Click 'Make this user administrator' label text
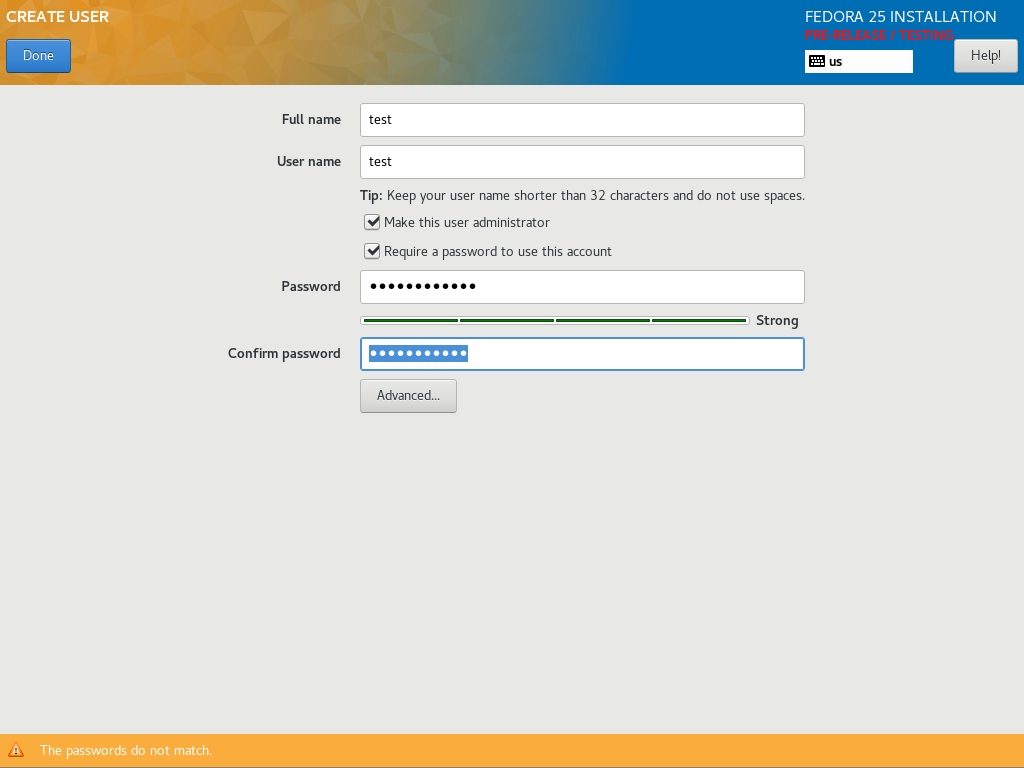Viewport: 1024px width, 768px height. [467, 223]
